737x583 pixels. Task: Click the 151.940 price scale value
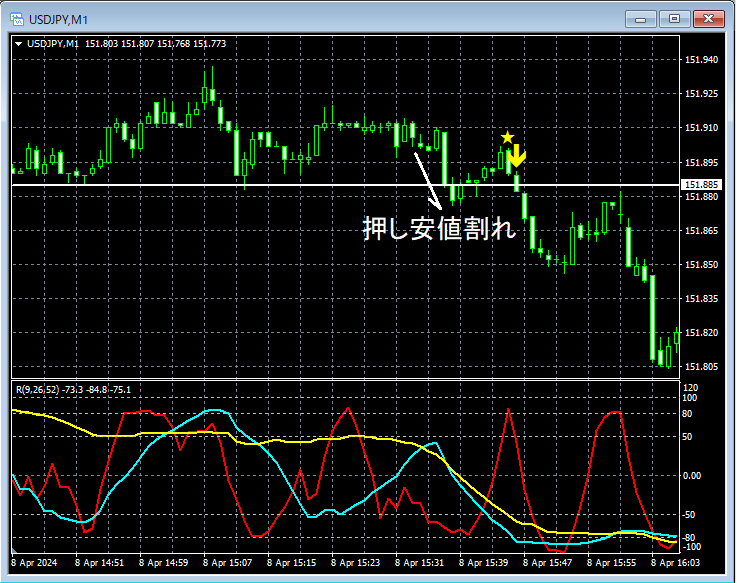tap(701, 60)
